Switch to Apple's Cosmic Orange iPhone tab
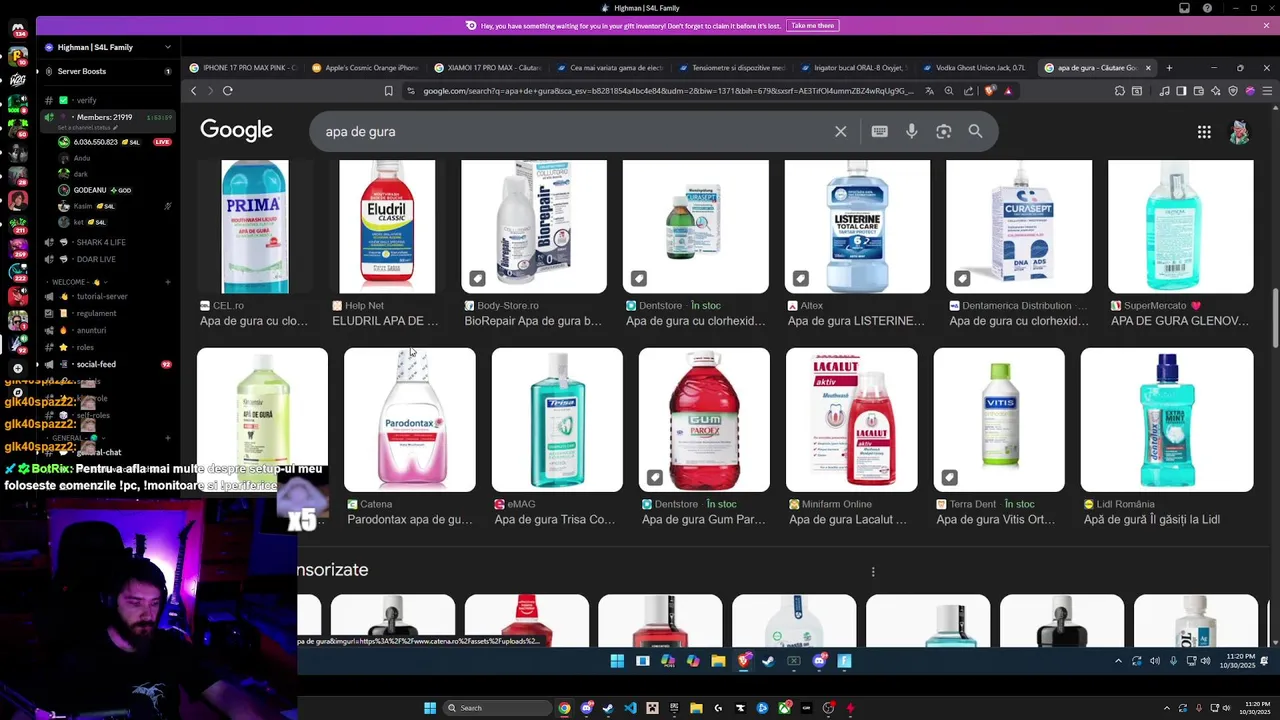 [365, 68]
